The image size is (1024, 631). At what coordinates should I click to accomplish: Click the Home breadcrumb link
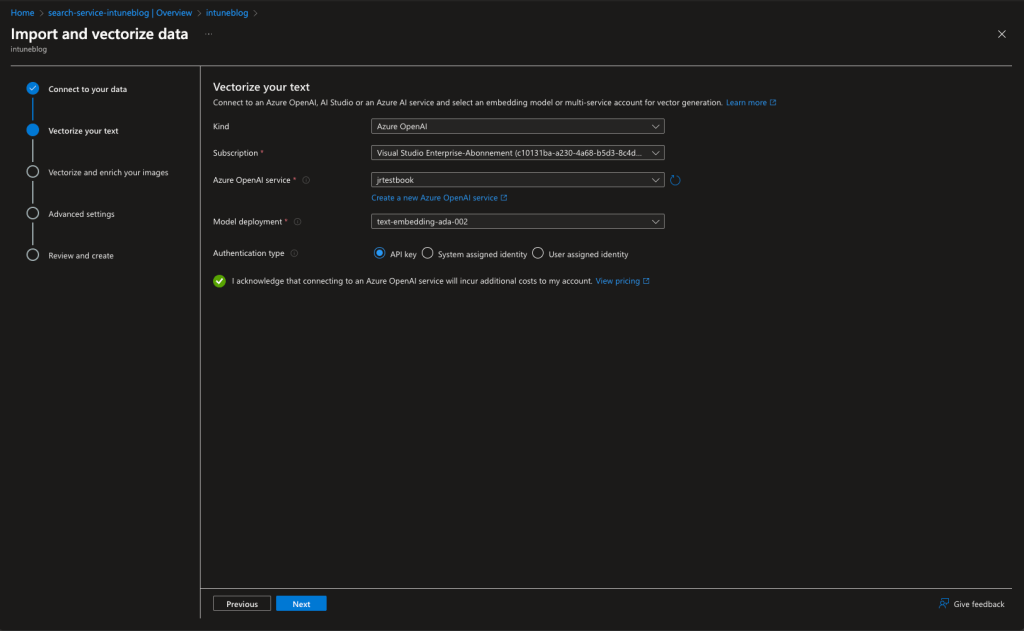point(22,13)
